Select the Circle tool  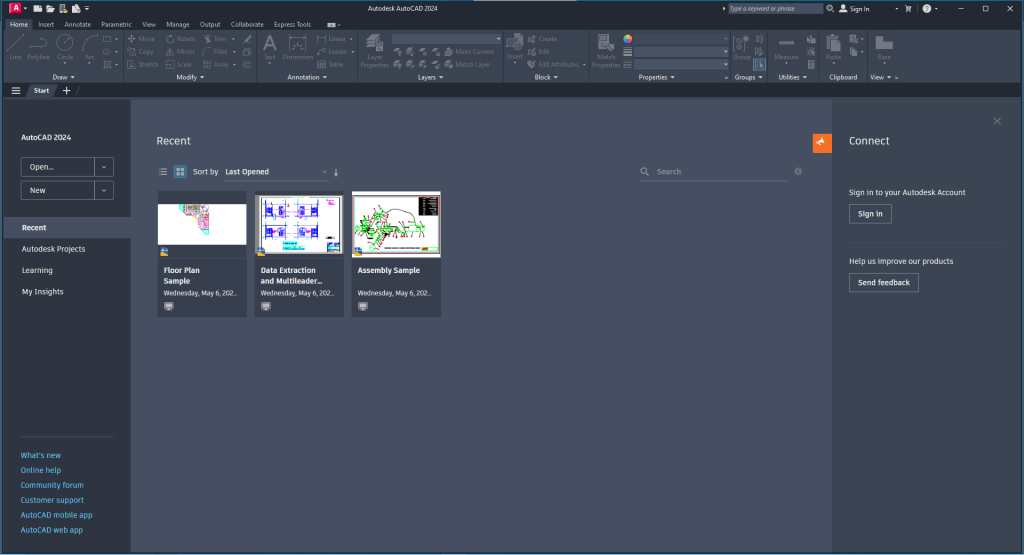pyautogui.click(x=65, y=48)
